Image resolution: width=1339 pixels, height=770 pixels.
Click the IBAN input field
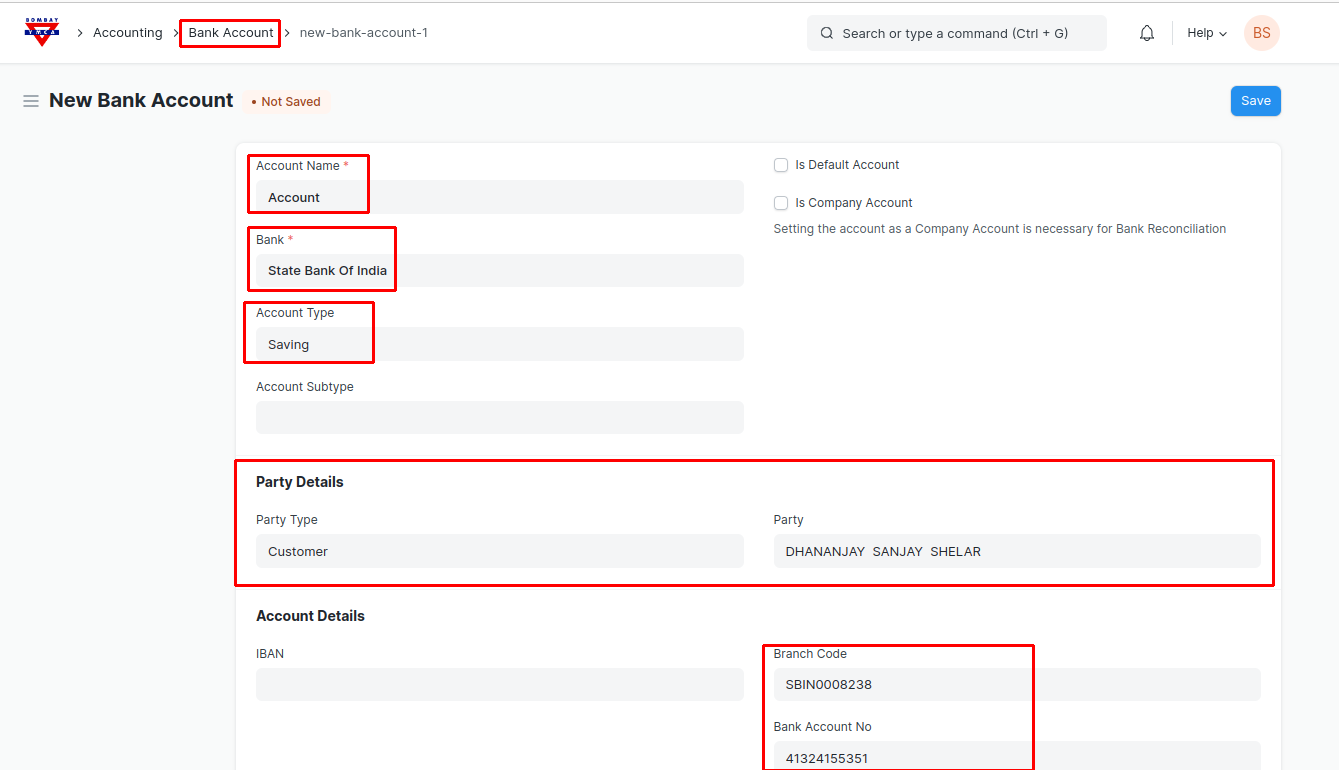499,684
